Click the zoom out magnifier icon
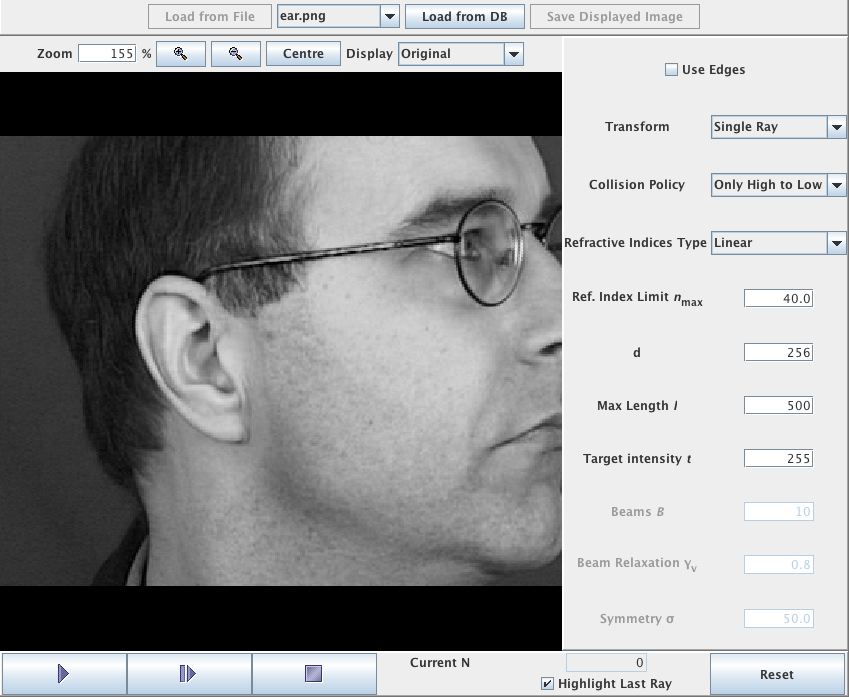The width and height of the screenshot is (849, 699). coord(236,54)
